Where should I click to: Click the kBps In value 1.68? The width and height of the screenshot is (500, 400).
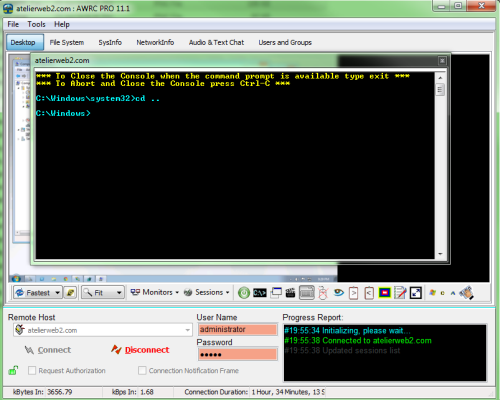(147, 392)
